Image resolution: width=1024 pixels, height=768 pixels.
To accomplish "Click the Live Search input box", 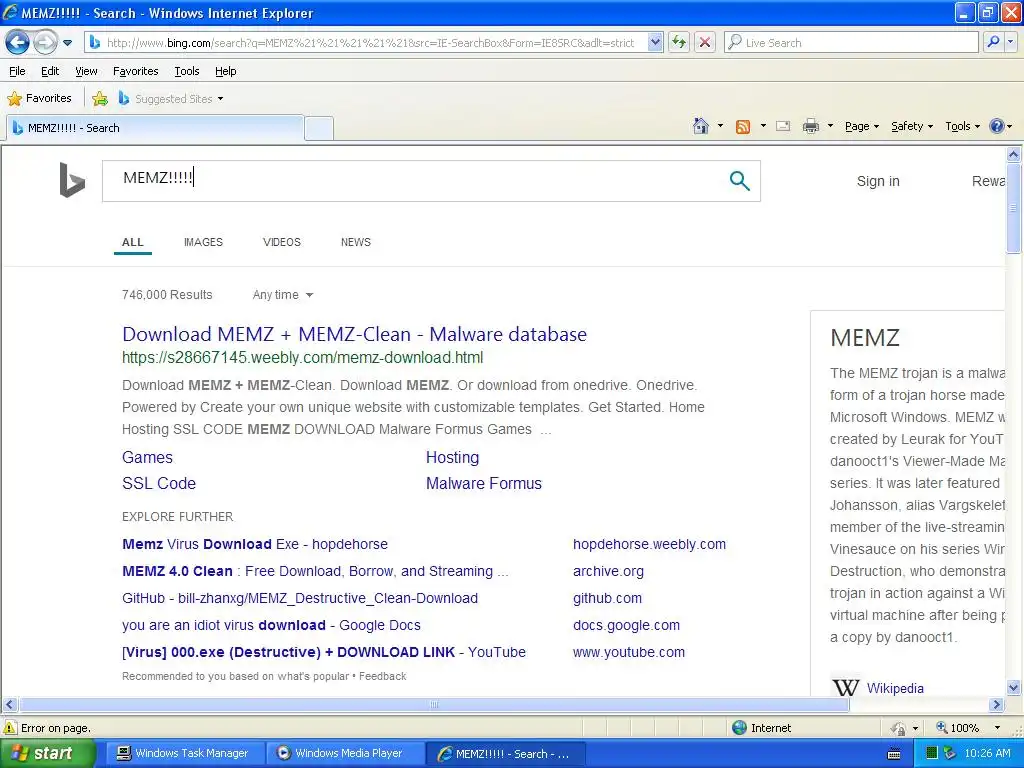I will (x=851, y=43).
